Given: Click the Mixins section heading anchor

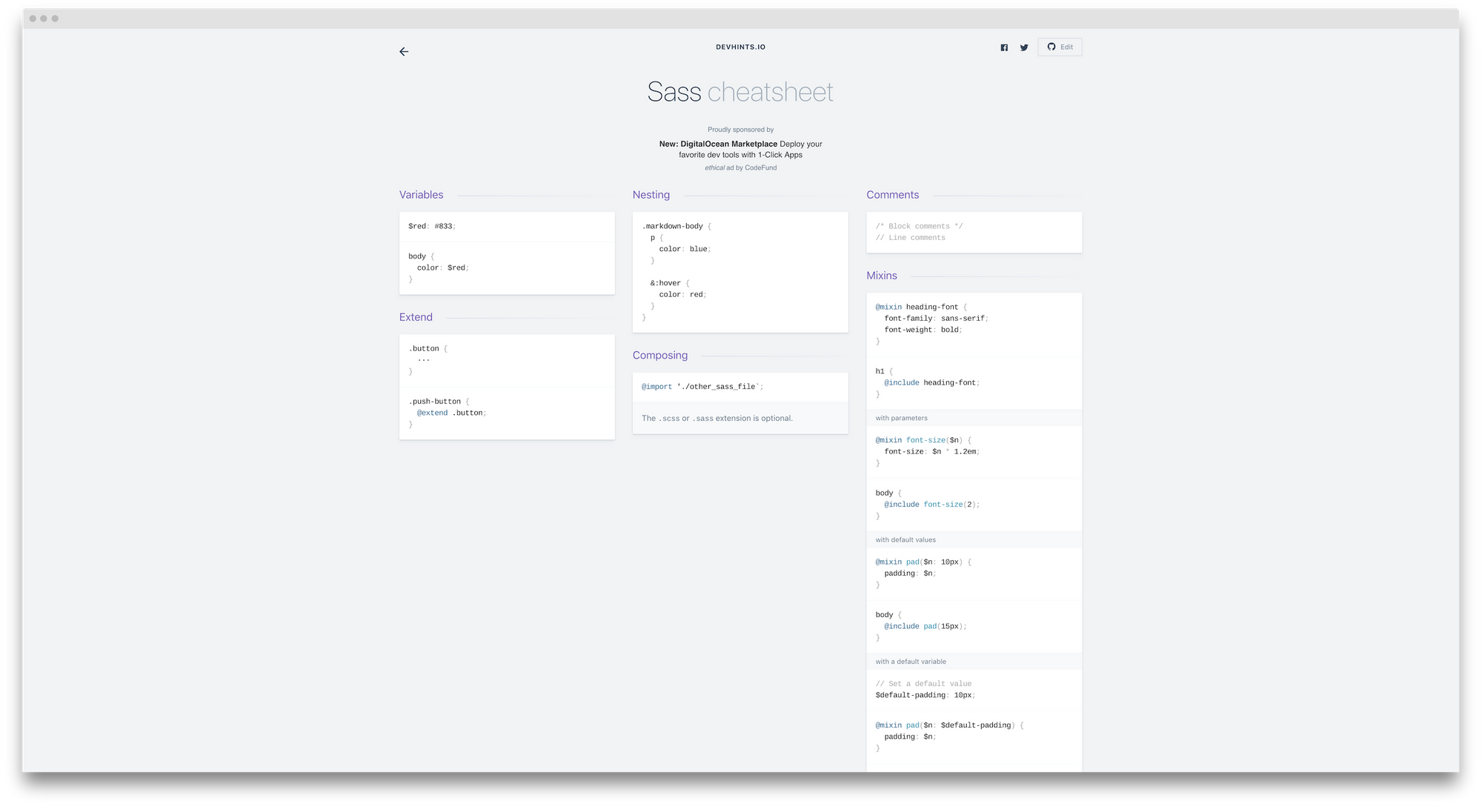Looking at the screenshot, I should [x=882, y=276].
